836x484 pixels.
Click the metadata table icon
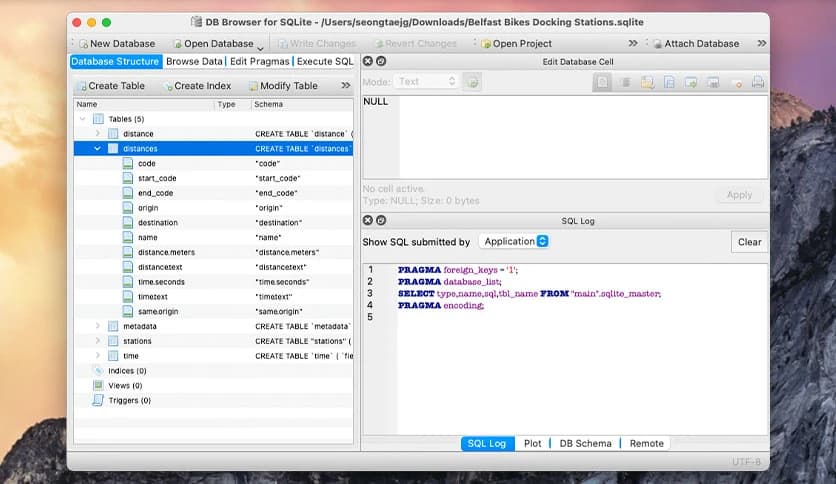[x=113, y=326]
